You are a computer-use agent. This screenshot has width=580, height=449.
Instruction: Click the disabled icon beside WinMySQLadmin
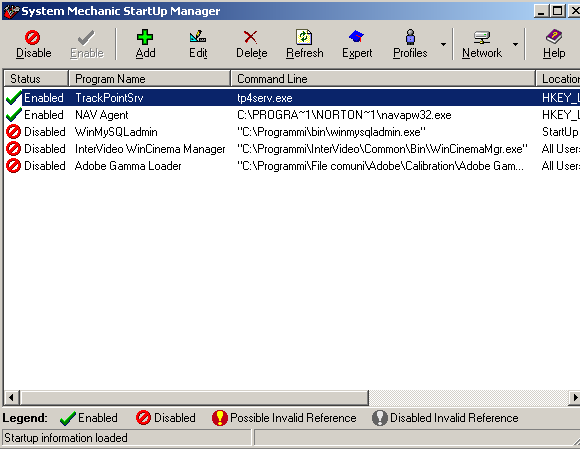tap(13, 132)
